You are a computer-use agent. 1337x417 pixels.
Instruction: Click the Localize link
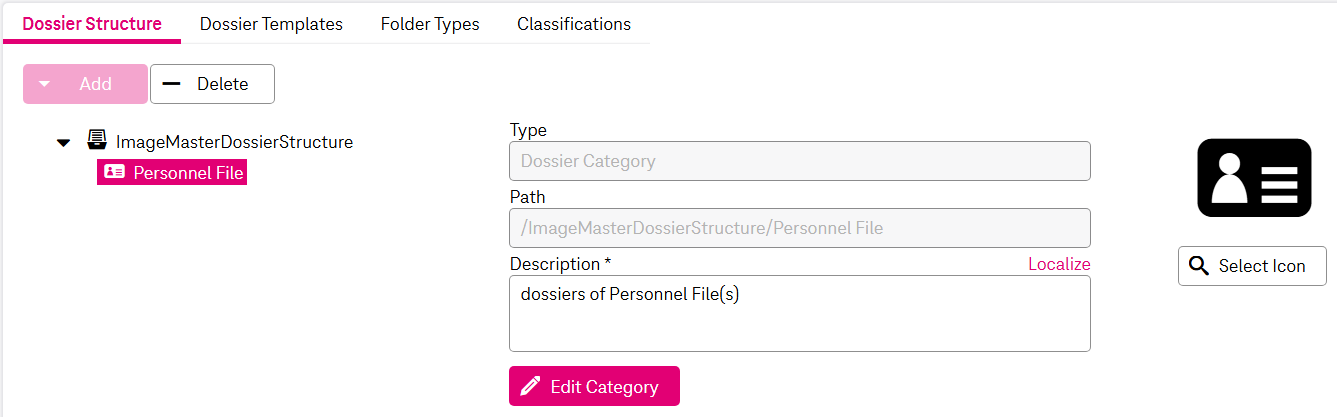click(1059, 264)
